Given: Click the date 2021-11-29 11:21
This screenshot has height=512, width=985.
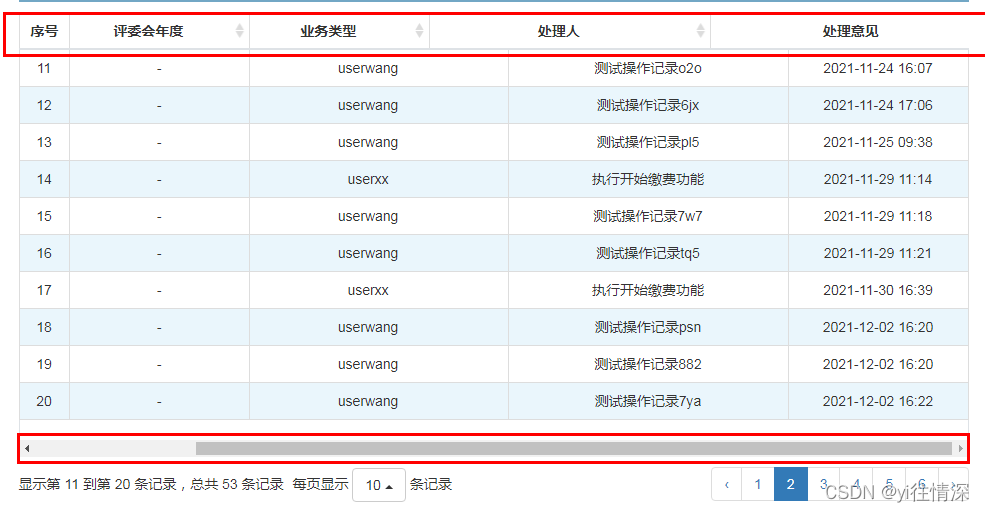Looking at the screenshot, I should 878,254.
